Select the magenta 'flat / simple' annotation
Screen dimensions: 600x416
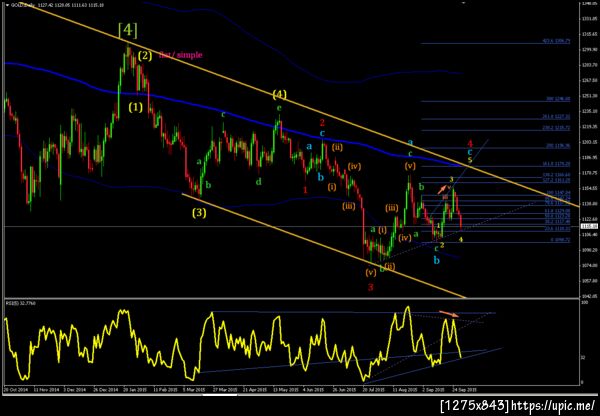point(180,55)
